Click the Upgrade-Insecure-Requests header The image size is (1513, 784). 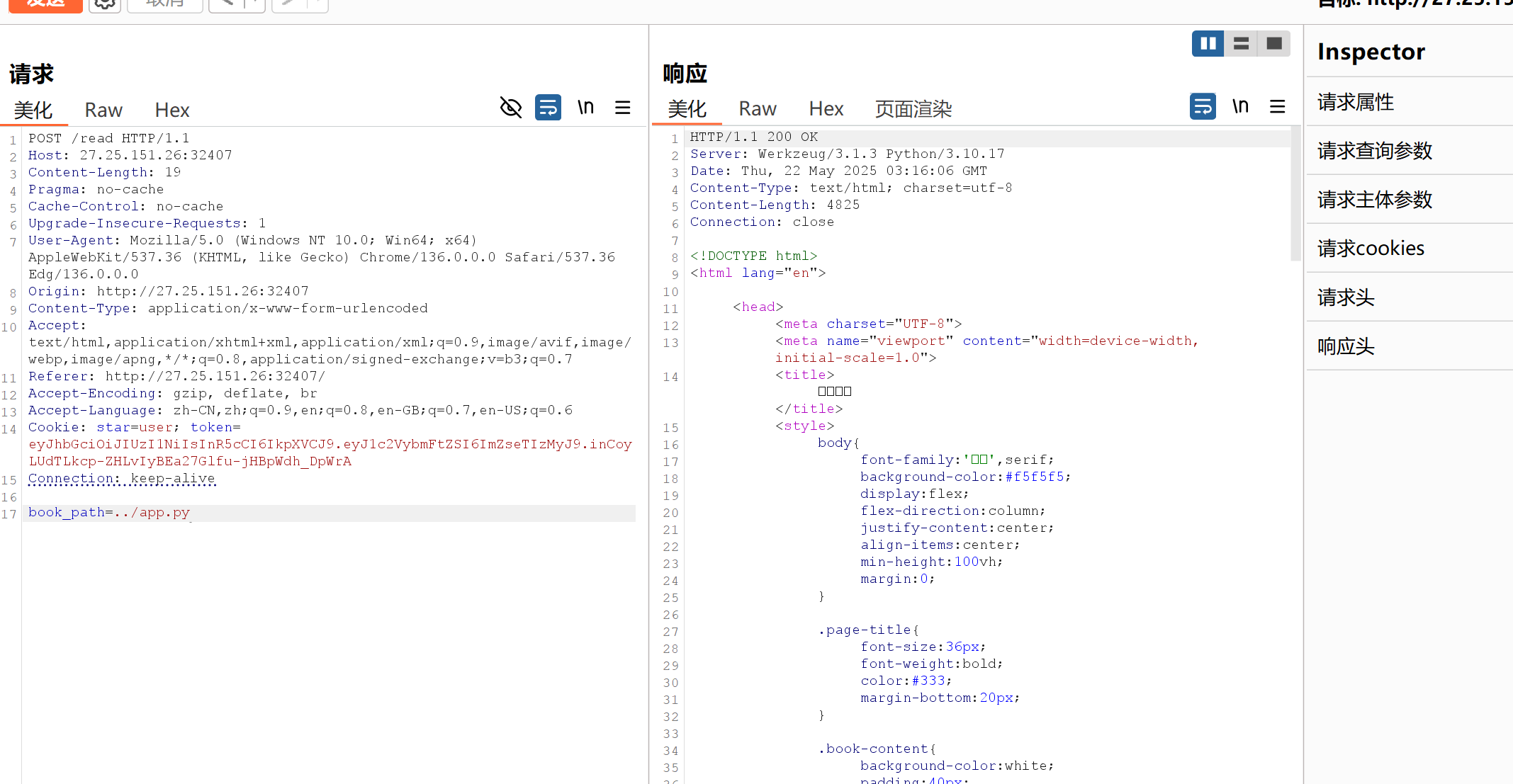pyautogui.click(x=147, y=223)
